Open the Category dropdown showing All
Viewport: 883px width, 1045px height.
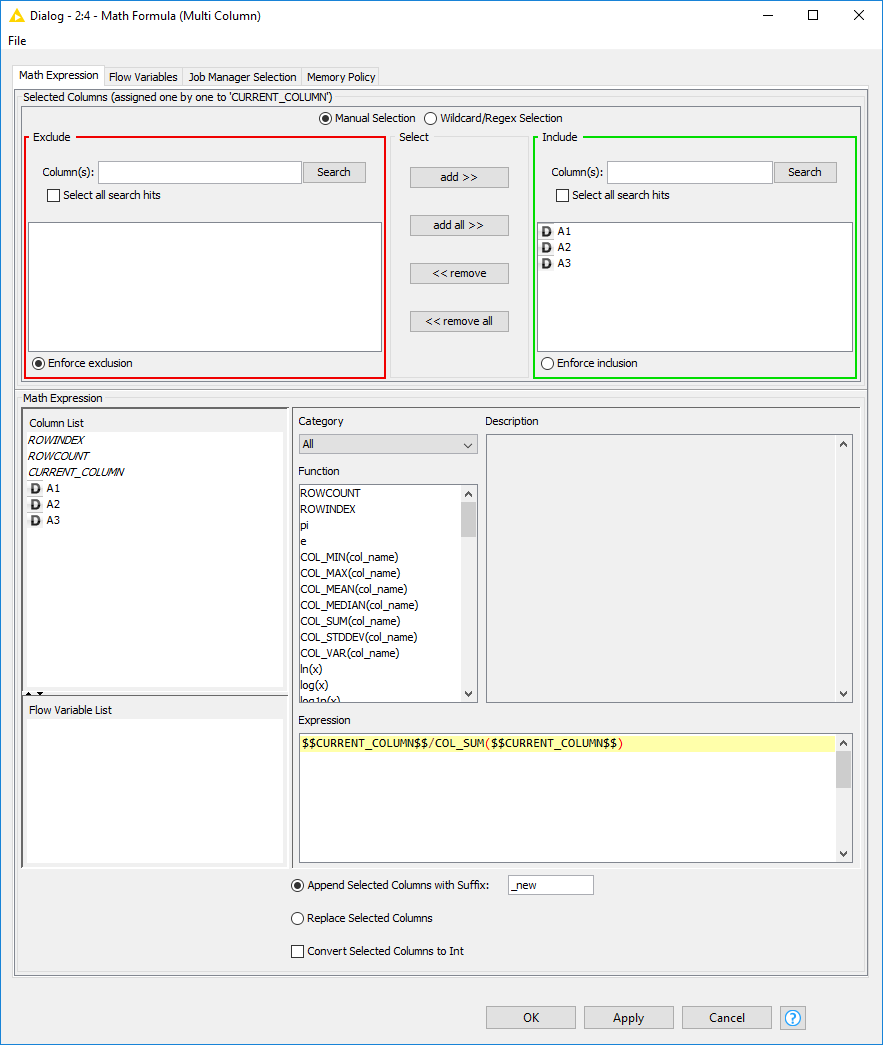(387, 443)
